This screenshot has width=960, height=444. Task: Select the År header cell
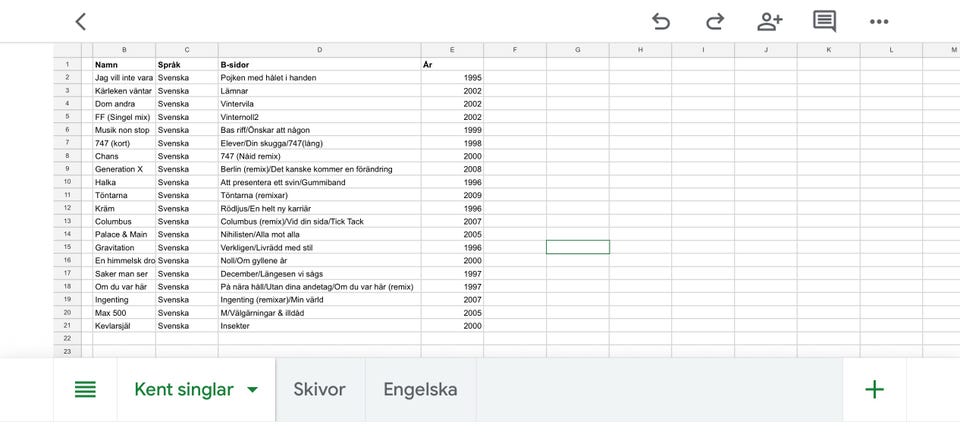(x=452, y=64)
